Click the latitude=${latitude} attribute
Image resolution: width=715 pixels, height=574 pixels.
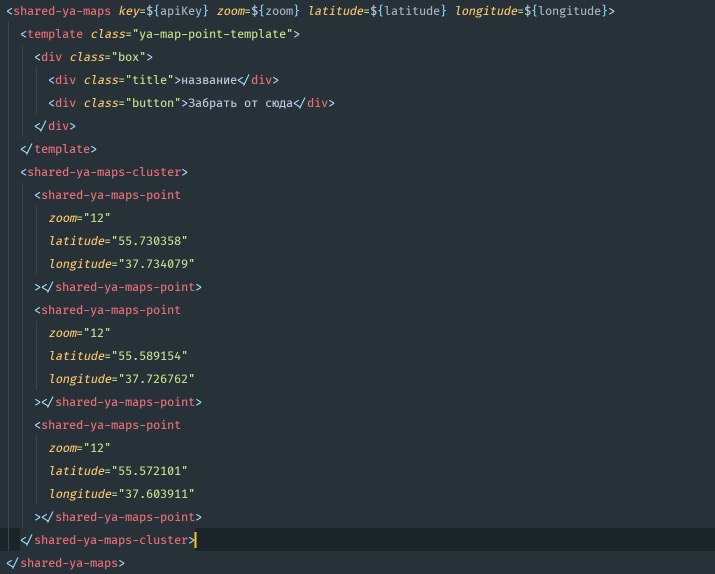377,11
